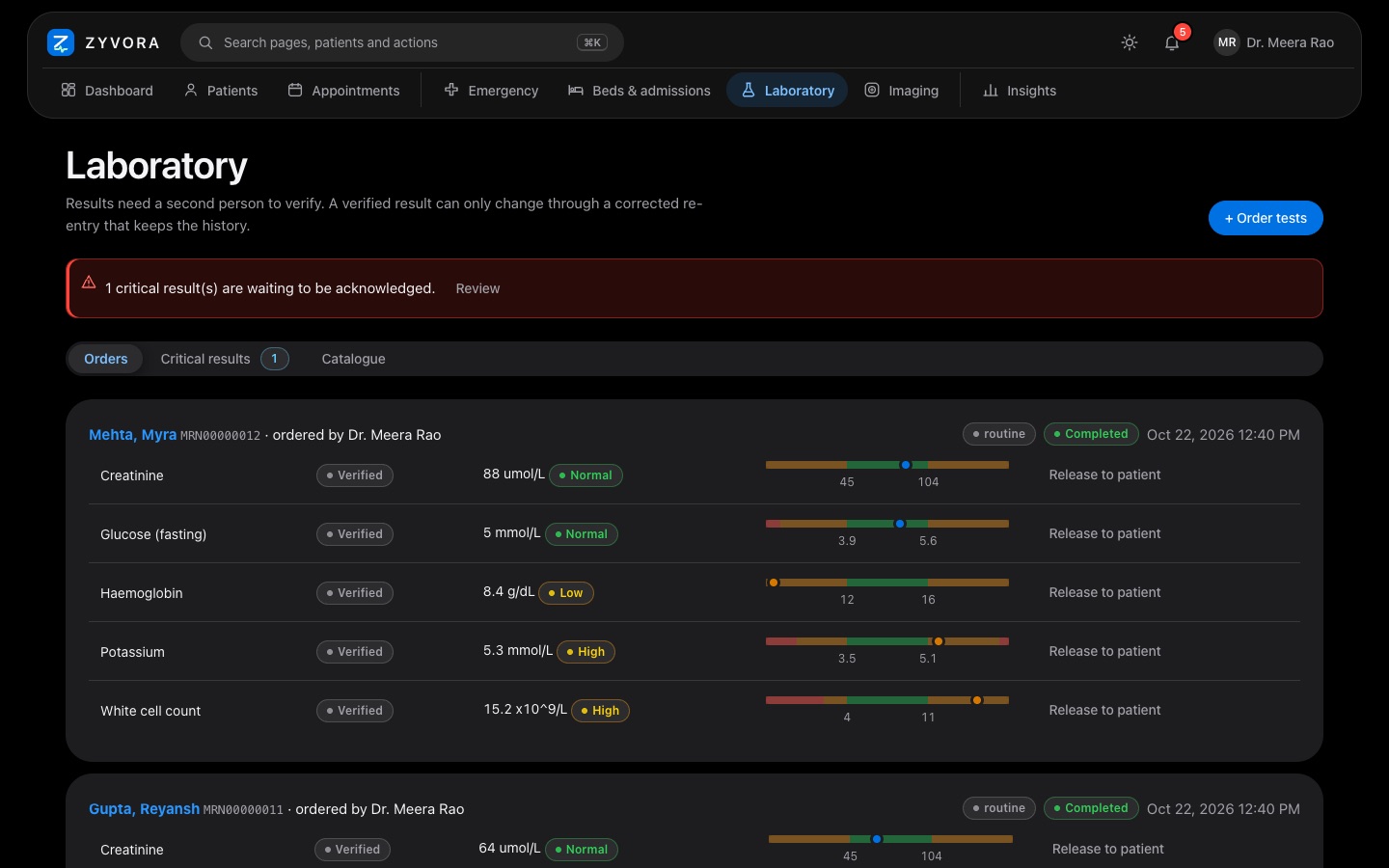Toggle the light/dark theme sun icon

[1130, 42]
